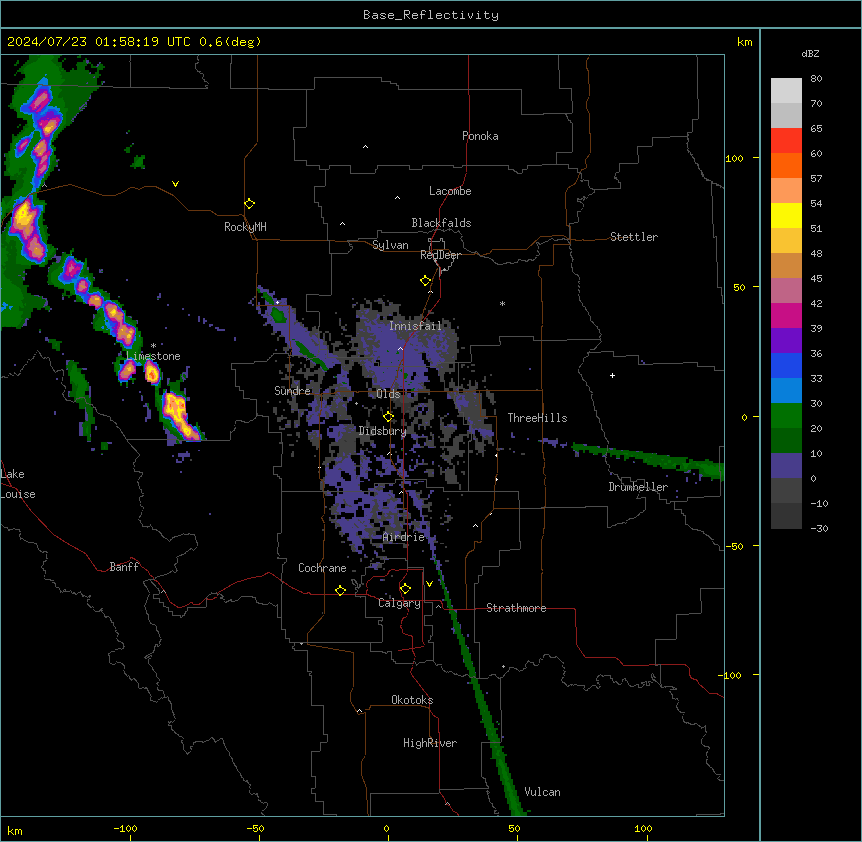The image size is (862, 842).
Task: Click the Stettler label
Action: click(x=634, y=237)
